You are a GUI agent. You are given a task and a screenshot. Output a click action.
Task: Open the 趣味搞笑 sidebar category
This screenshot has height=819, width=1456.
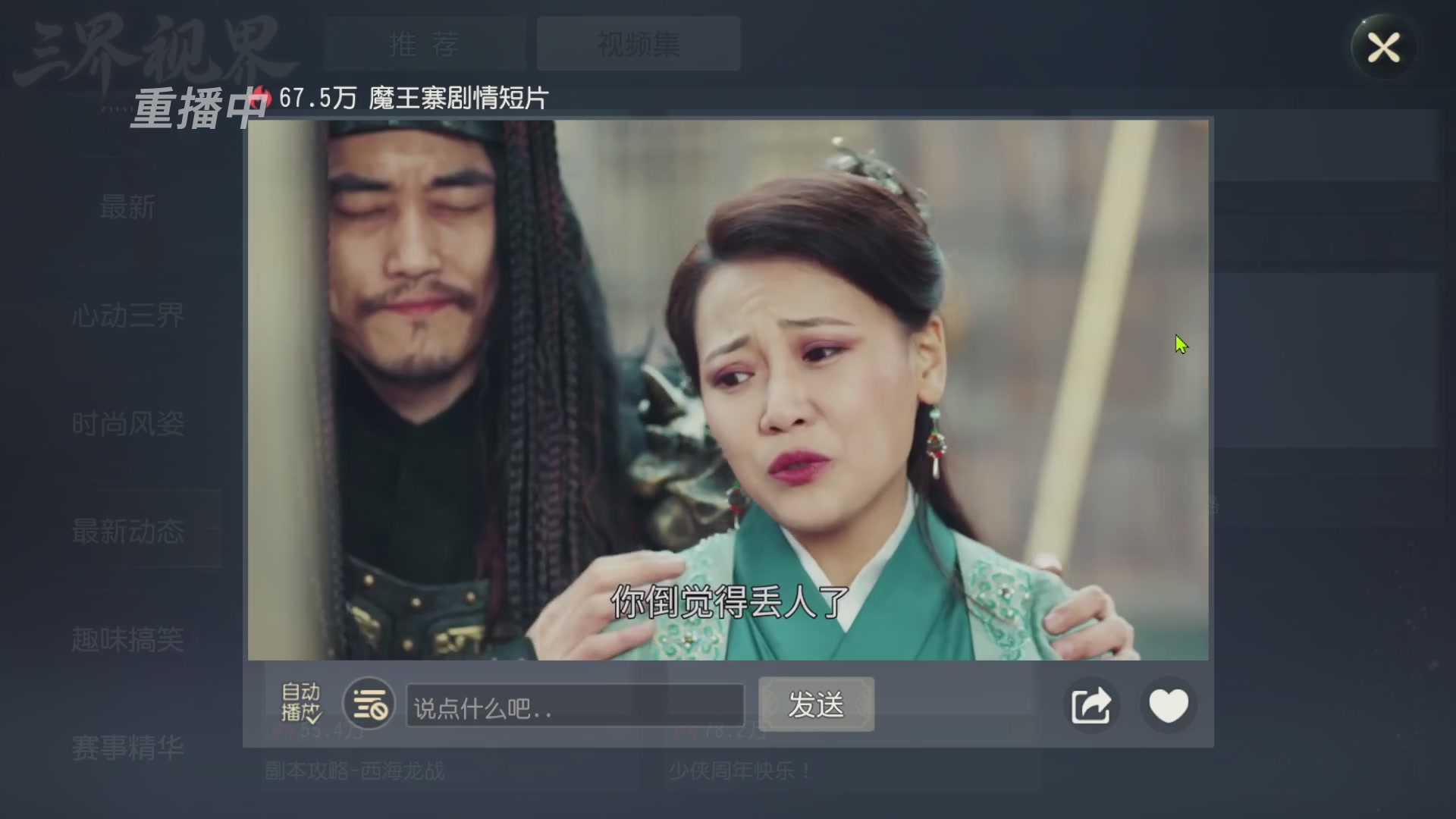127,639
